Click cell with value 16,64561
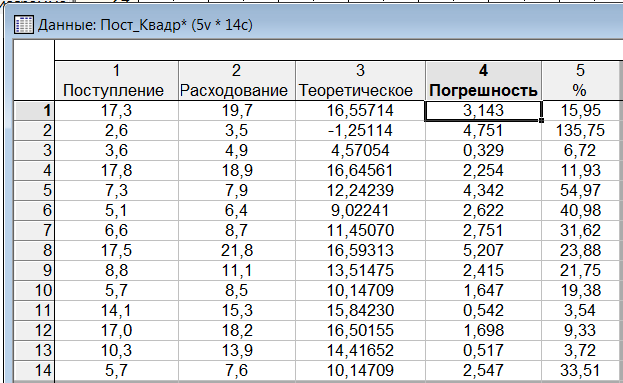 coord(360,170)
